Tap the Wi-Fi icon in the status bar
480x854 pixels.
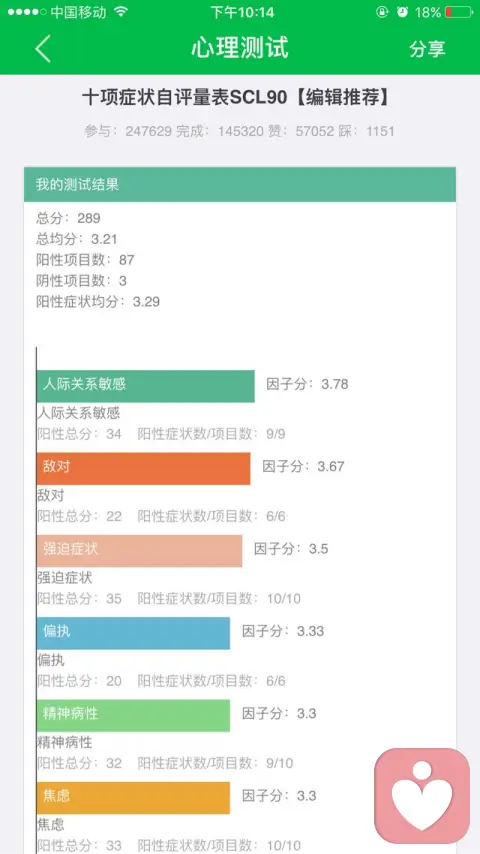click(x=121, y=11)
